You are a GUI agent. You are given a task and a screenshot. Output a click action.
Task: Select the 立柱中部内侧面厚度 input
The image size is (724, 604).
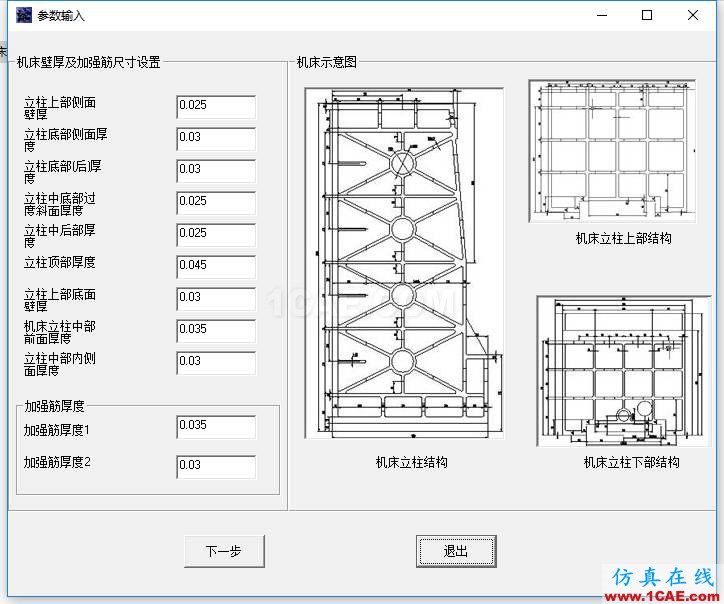coord(216,363)
